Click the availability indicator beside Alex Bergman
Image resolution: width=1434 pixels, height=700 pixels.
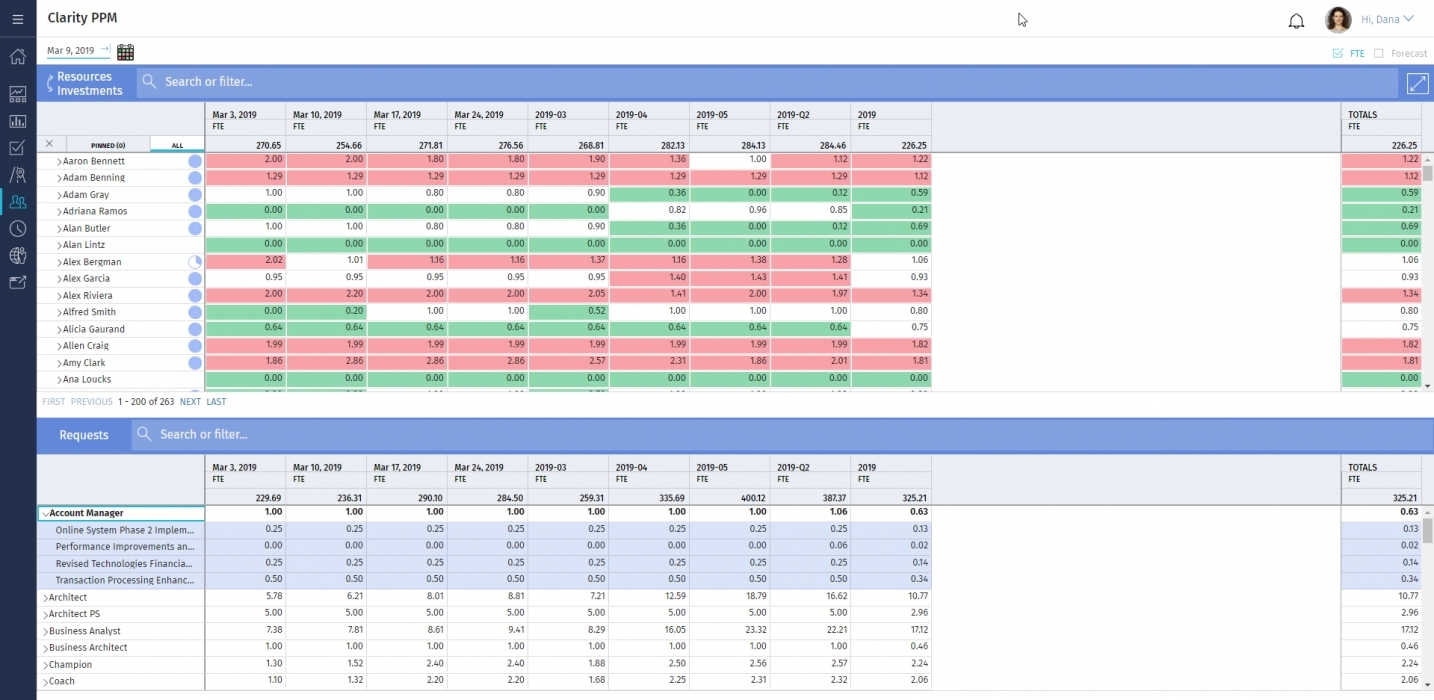click(x=195, y=260)
